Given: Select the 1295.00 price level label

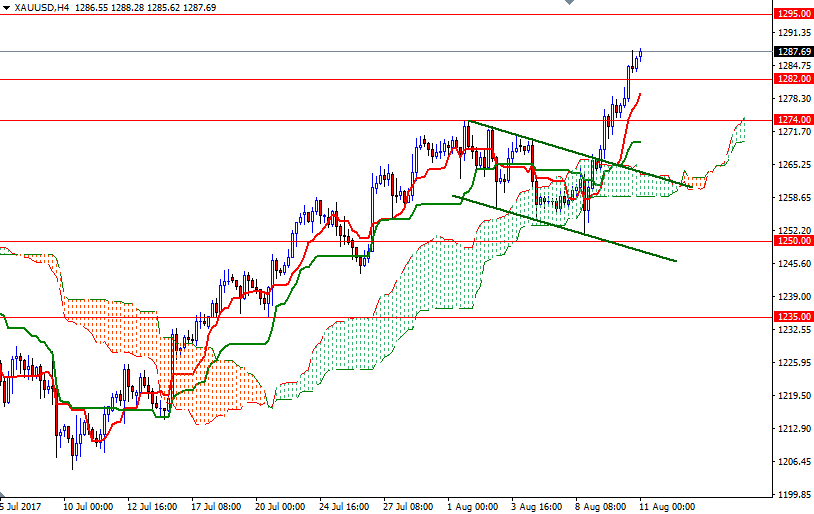Looking at the screenshot, I should [x=793, y=14].
